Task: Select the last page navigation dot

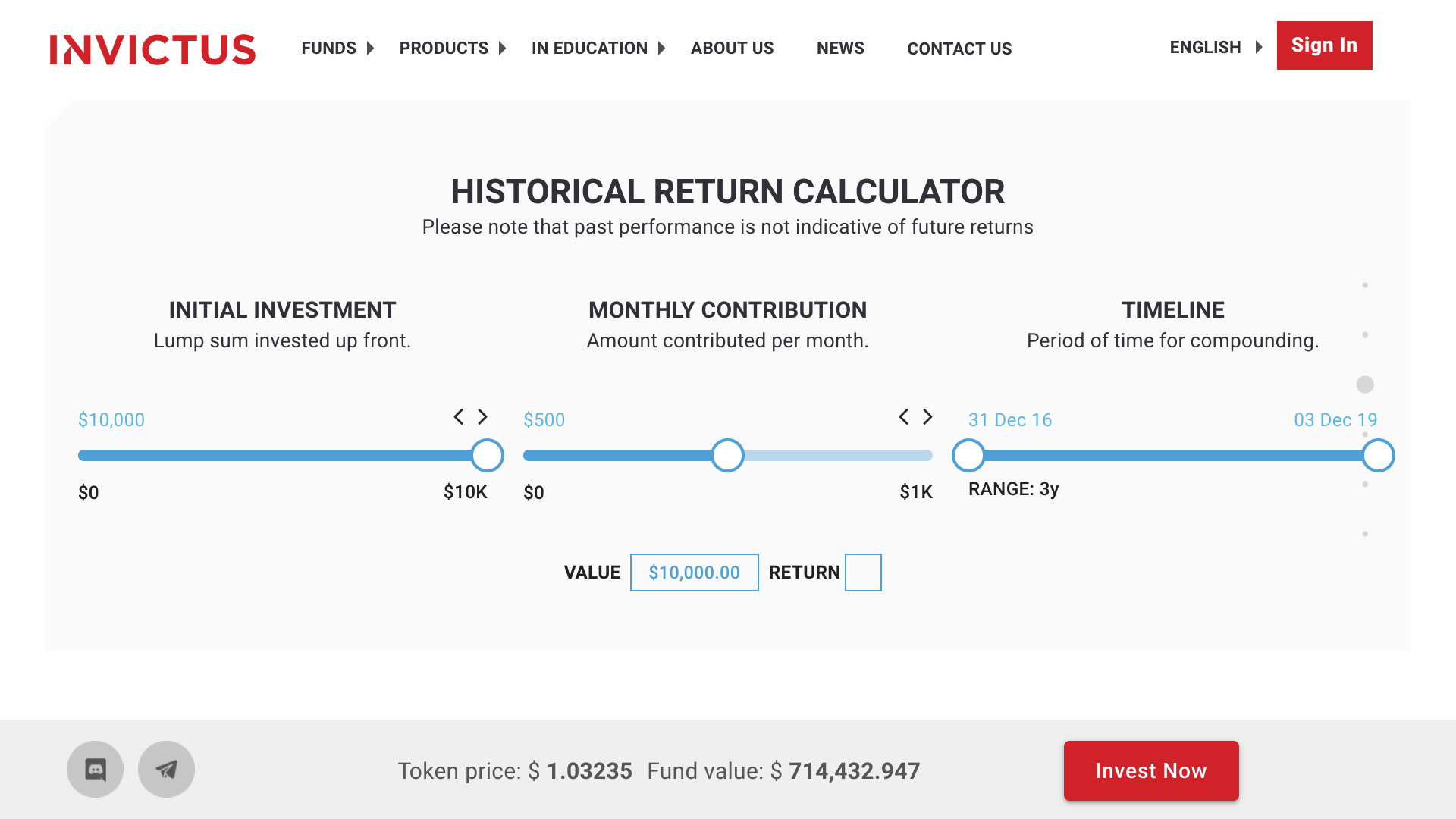Action: [x=1365, y=534]
